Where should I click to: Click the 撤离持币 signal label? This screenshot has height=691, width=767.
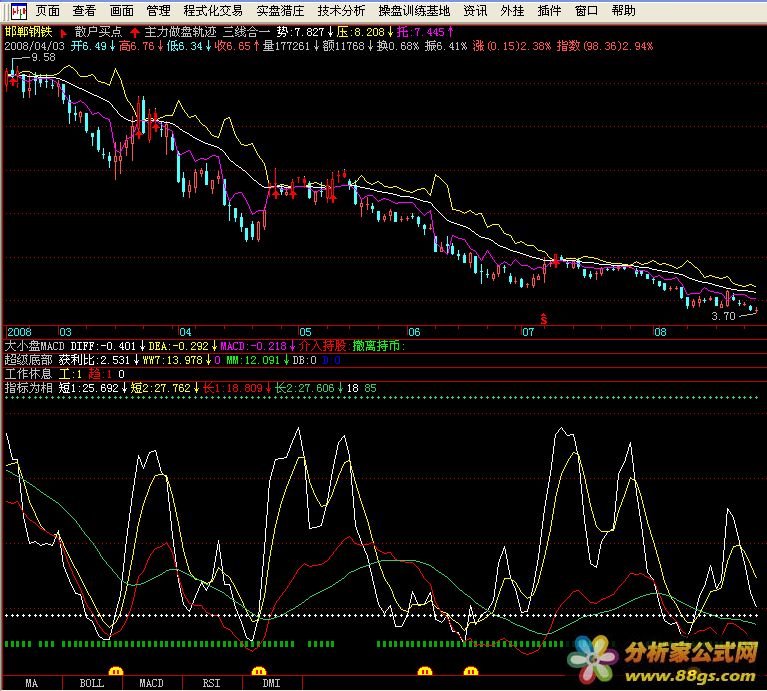(379, 346)
